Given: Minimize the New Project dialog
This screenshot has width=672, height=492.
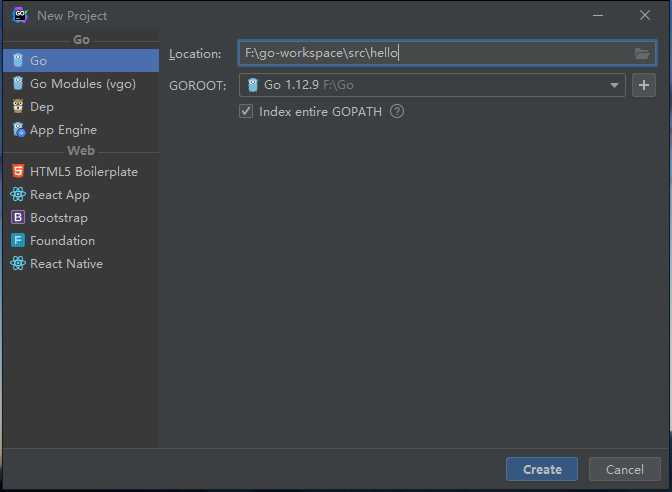Looking at the screenshot, I should point(598,15).
